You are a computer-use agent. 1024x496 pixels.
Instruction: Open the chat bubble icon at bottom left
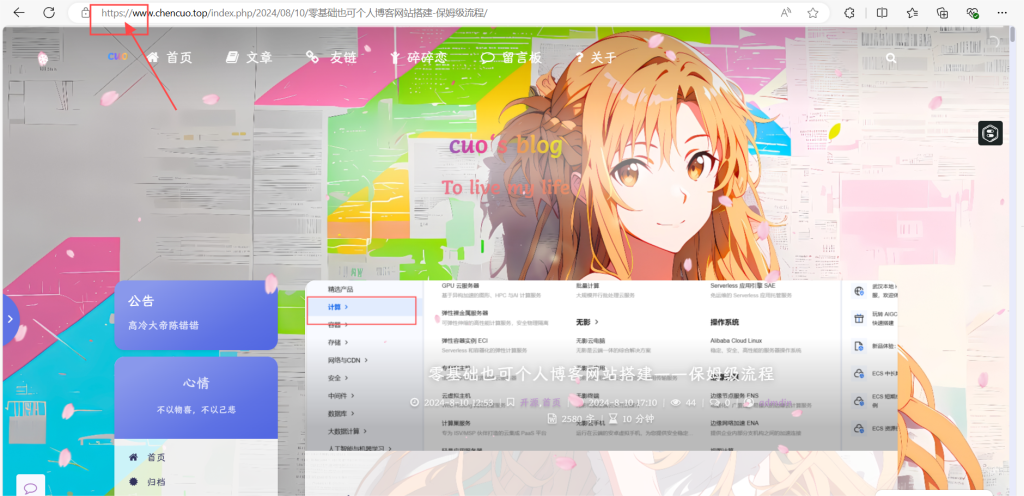29,487
